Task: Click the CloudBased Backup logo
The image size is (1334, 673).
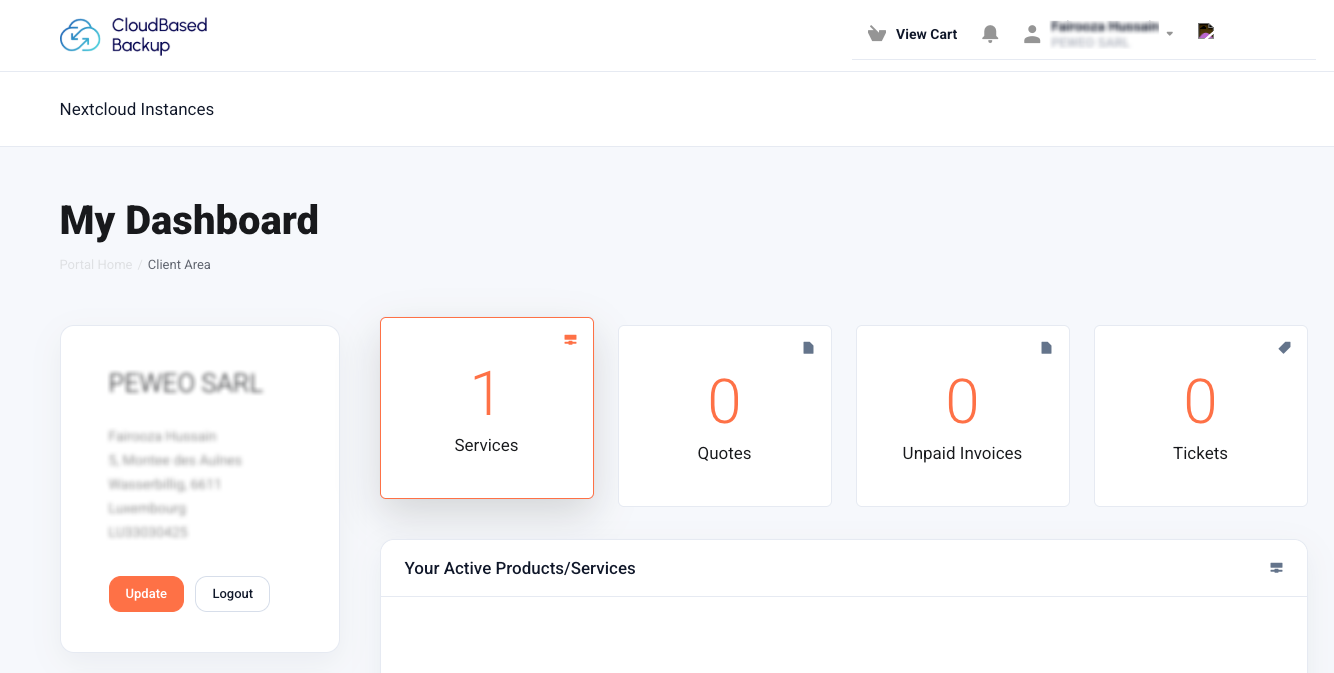Action: (133, 35)
